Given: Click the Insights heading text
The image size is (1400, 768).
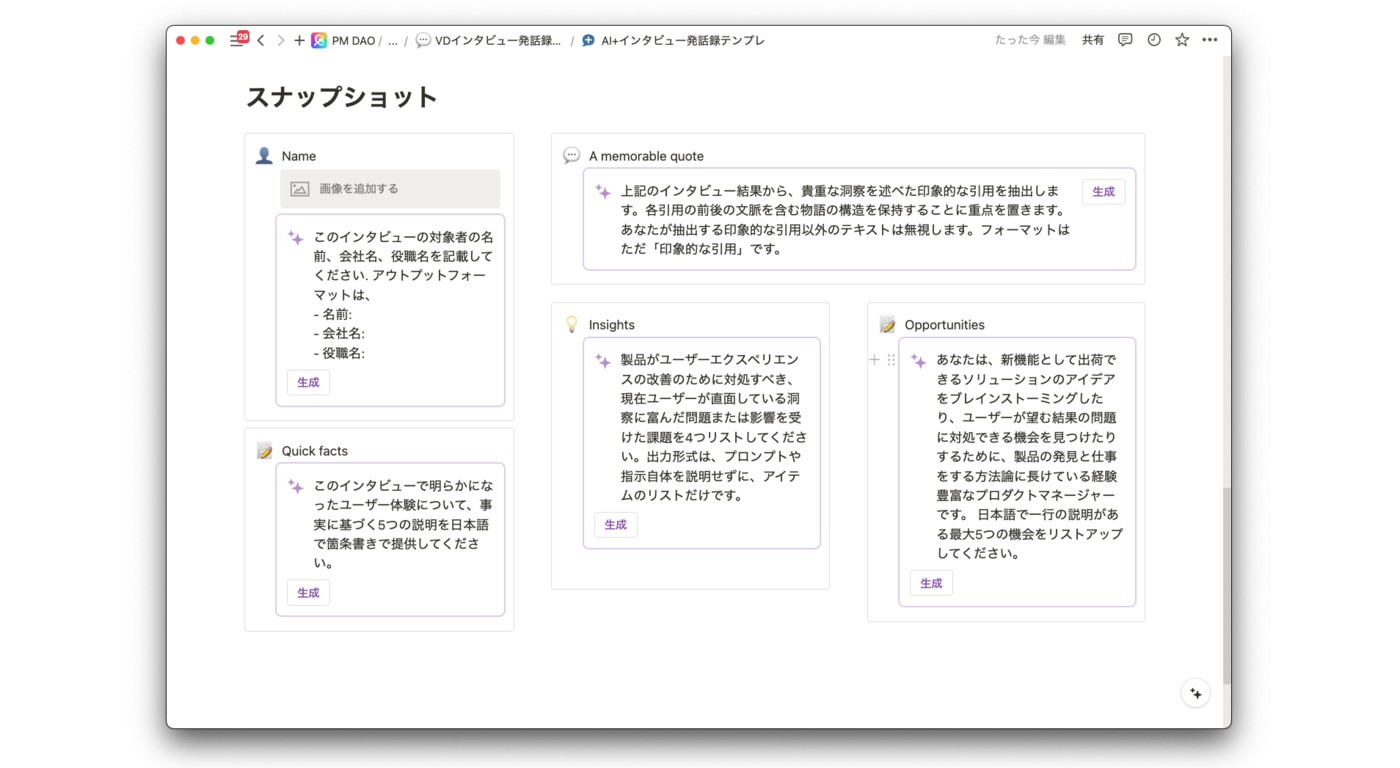Looking at the screenshot, I should point(612,325).
